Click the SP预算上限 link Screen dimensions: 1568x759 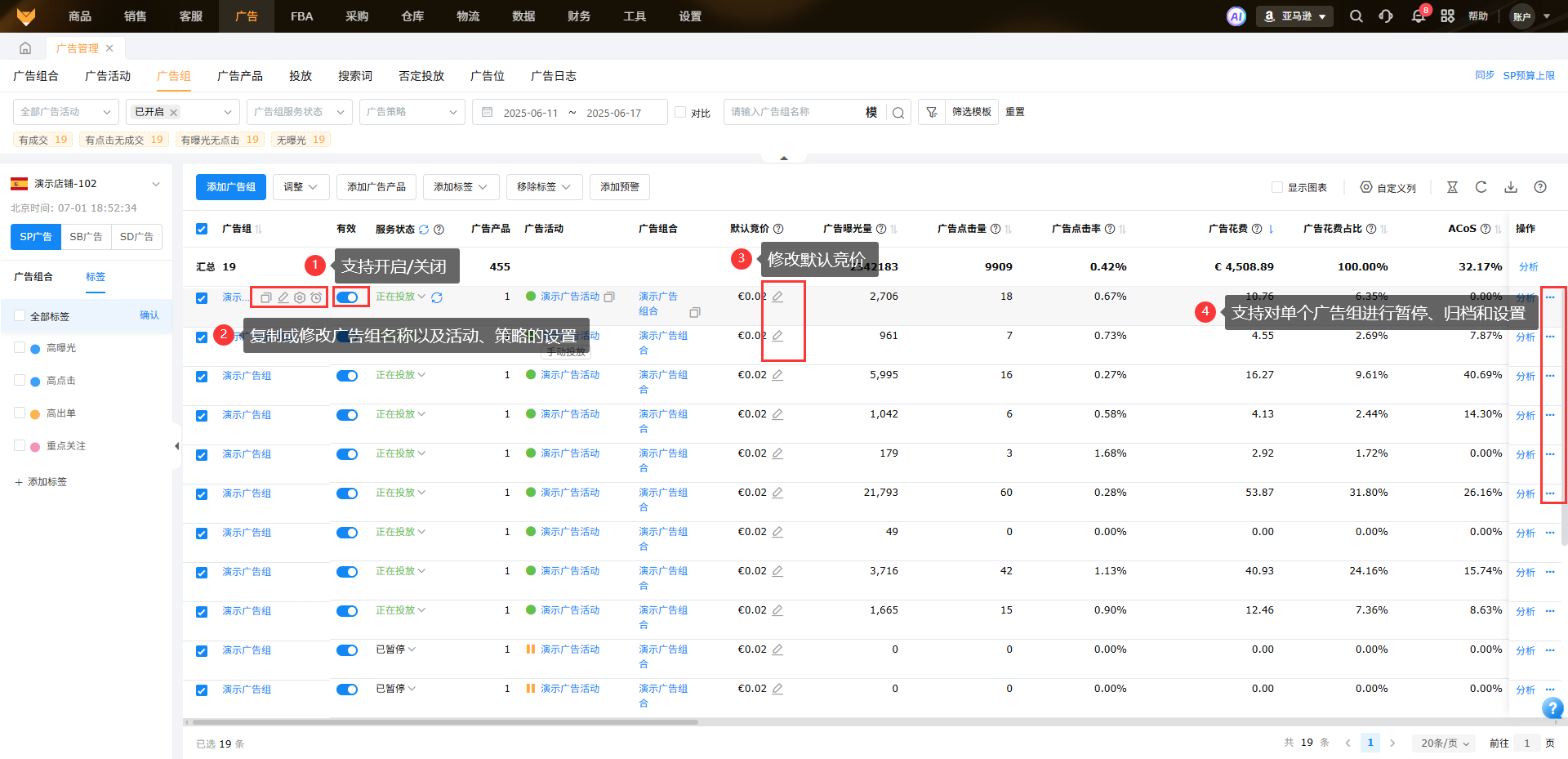(x=1529, y=75)
